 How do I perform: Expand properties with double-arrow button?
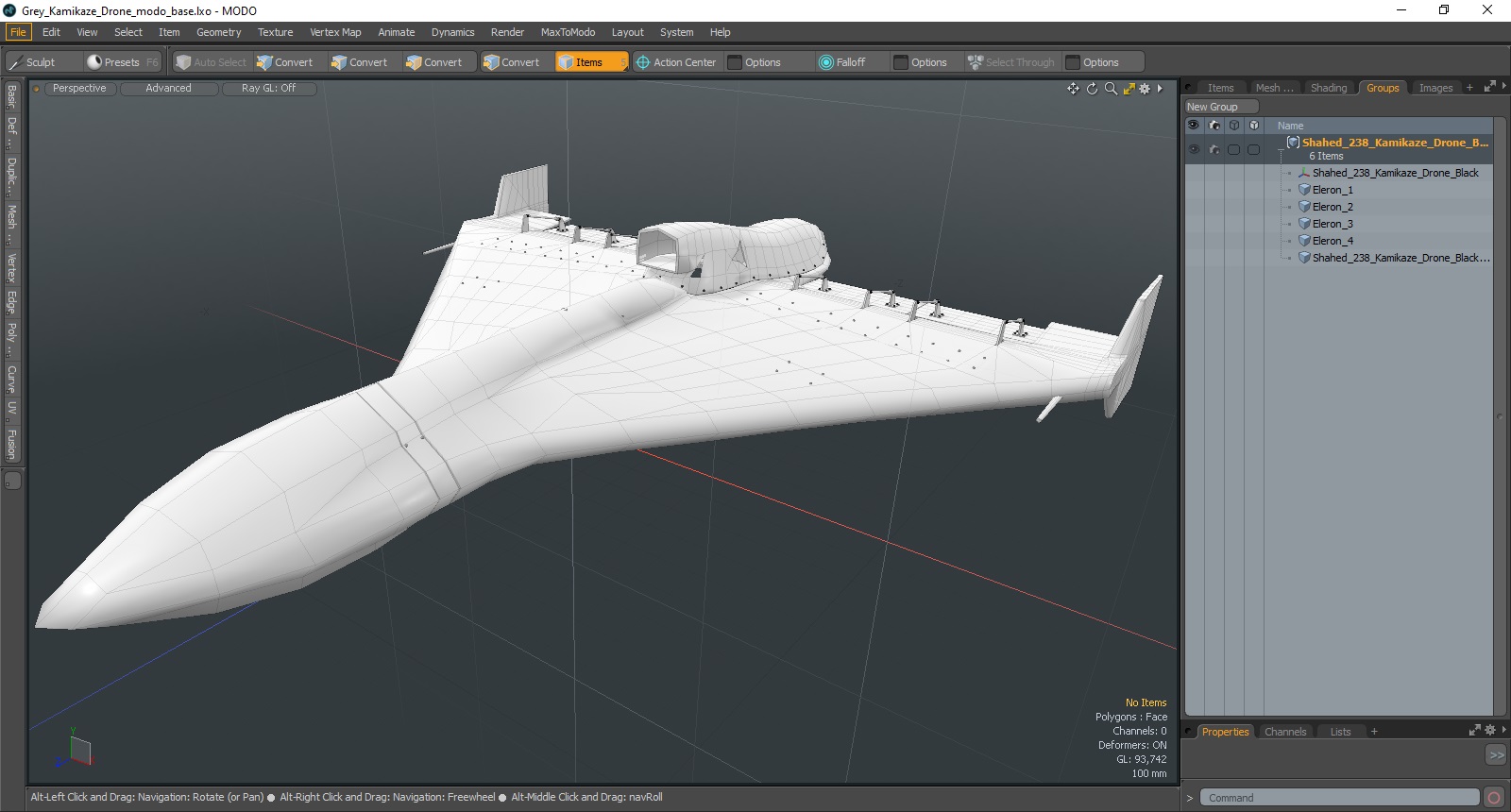point(1496,754)
